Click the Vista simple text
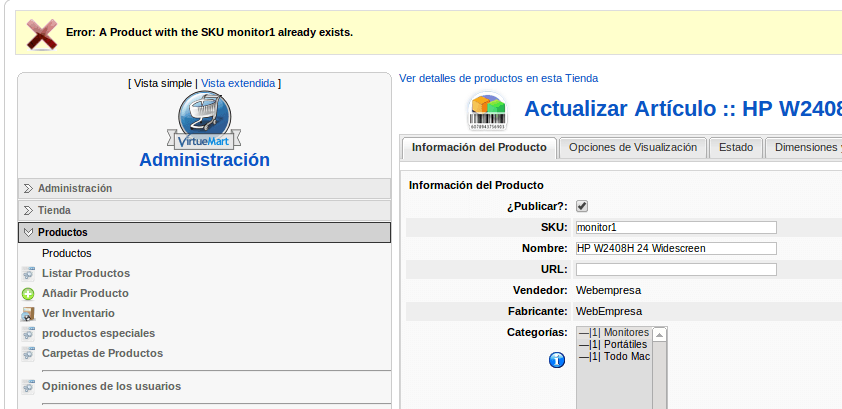 click(163, 83)
